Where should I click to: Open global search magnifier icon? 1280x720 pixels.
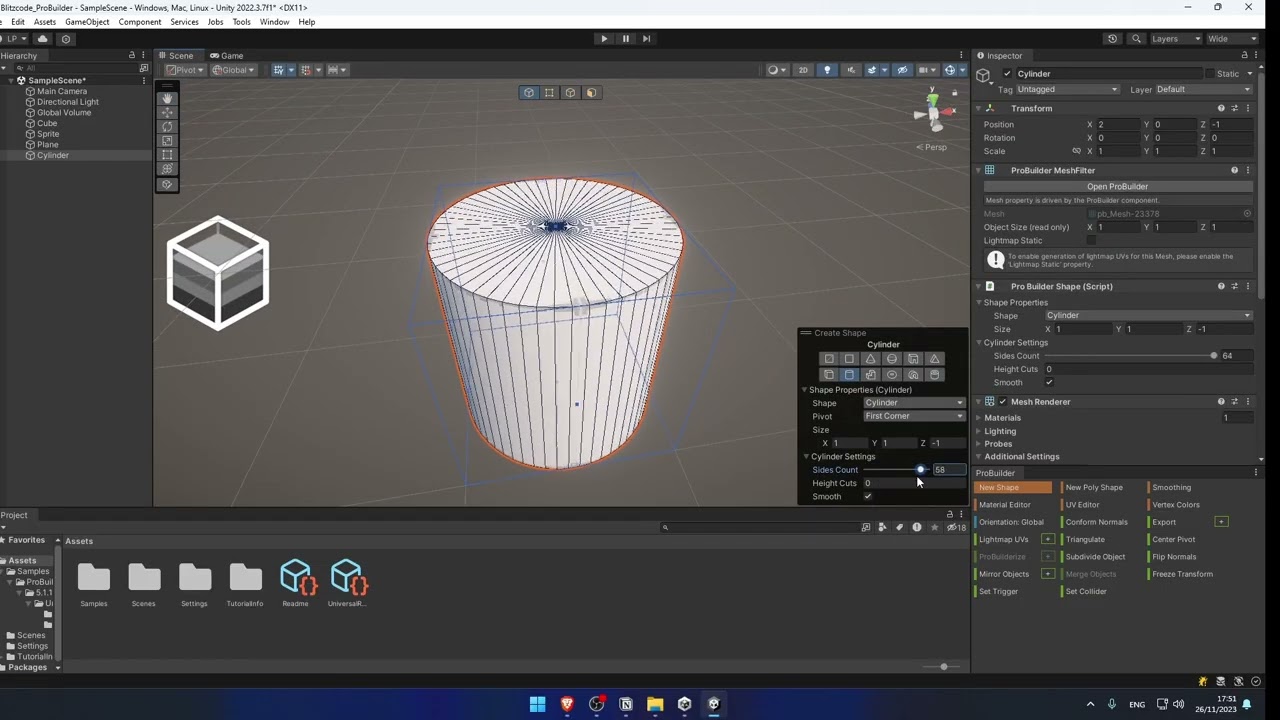point(1136,39)
